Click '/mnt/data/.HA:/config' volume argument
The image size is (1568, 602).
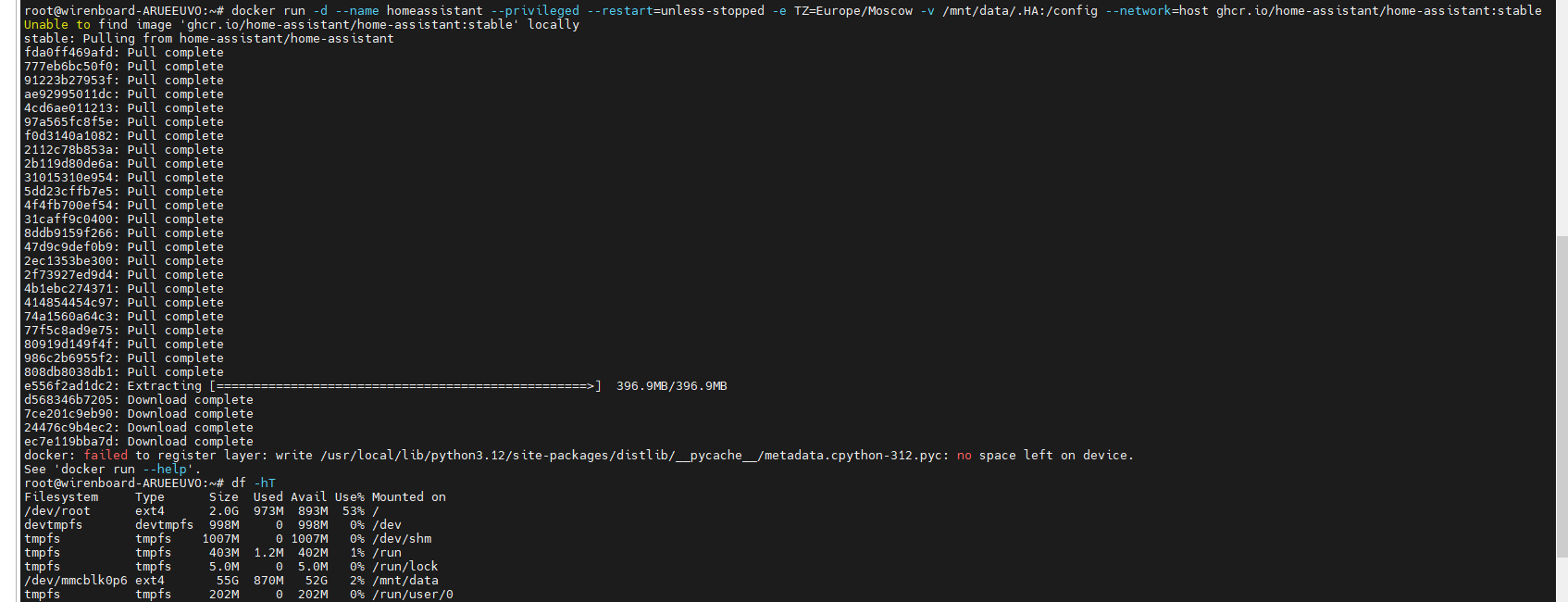click(1020, 11)
